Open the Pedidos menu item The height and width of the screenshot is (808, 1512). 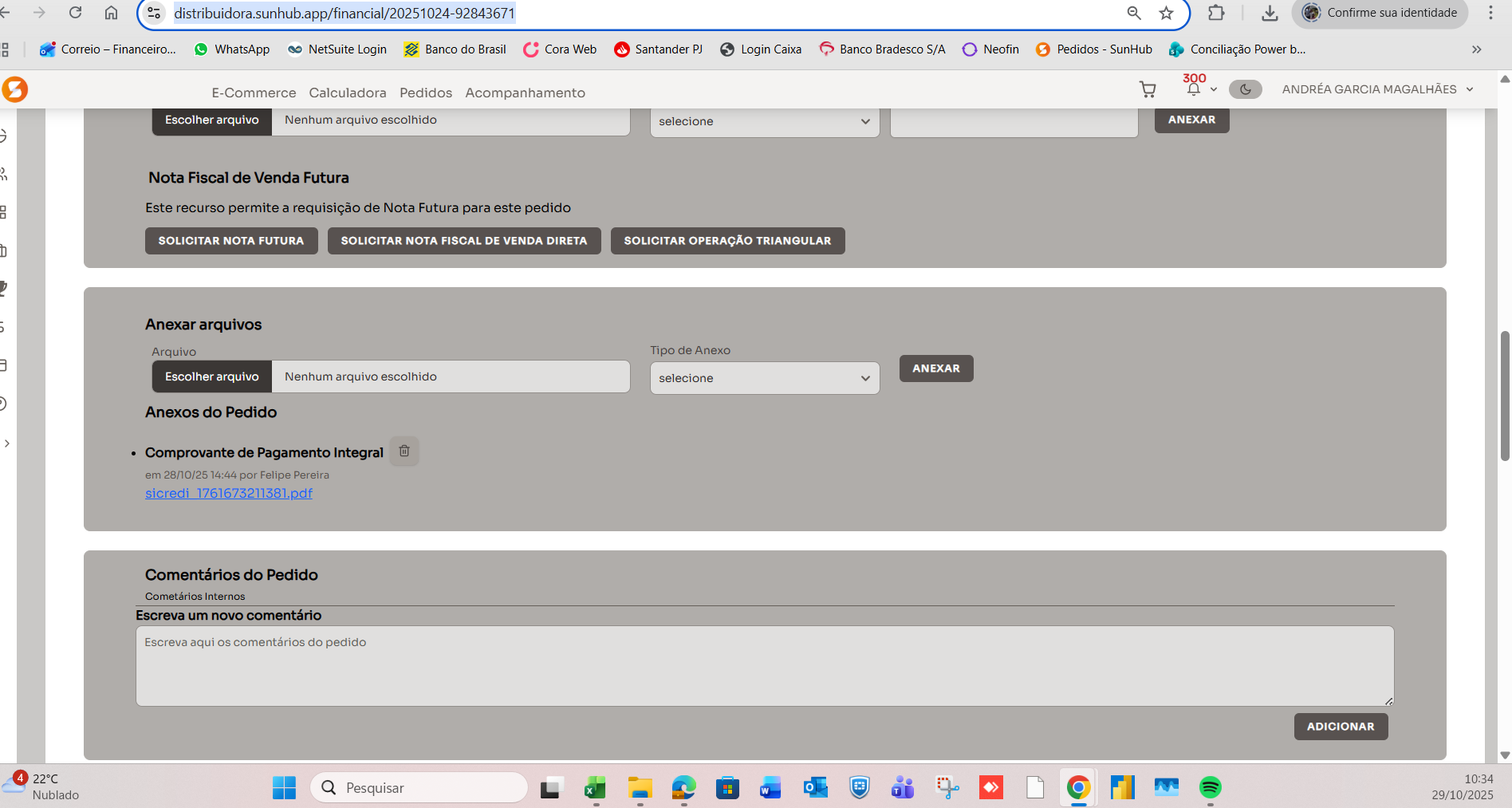click(426, 93)
